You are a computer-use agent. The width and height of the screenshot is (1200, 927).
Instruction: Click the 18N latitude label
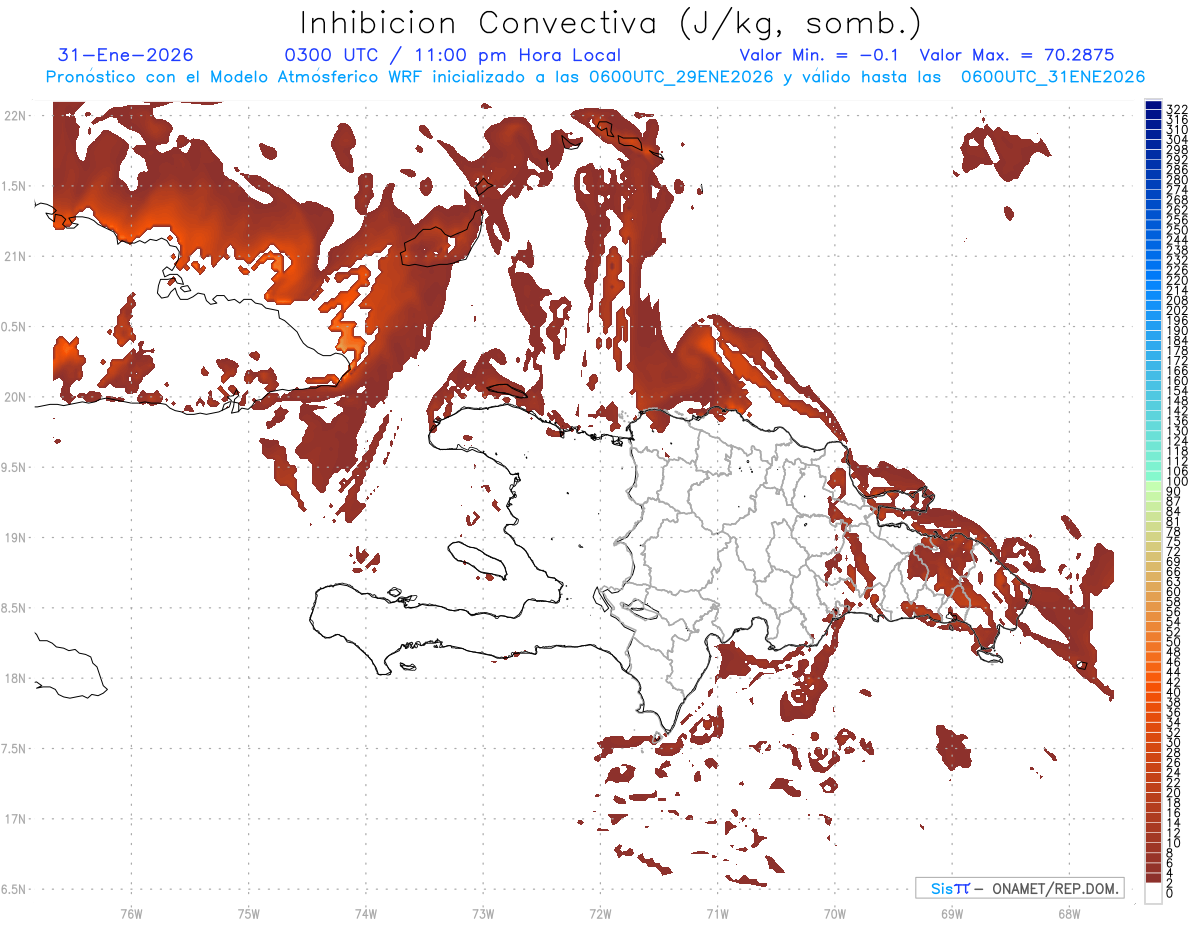(14, 678)
